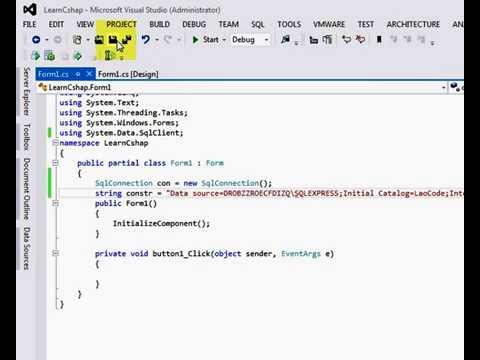Screen dimensions: 480x360
Task: Open the Undo history dropdown arrow
Action: (x=157, y=40)
